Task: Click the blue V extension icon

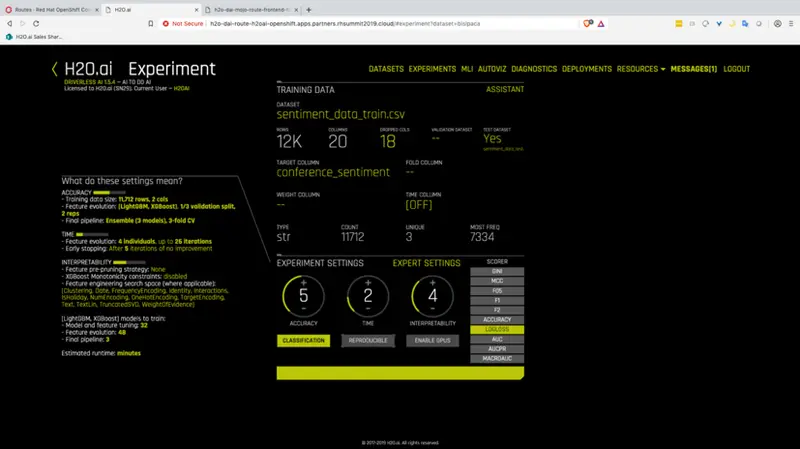Action: pyautogui.click(x=719, y=23)
